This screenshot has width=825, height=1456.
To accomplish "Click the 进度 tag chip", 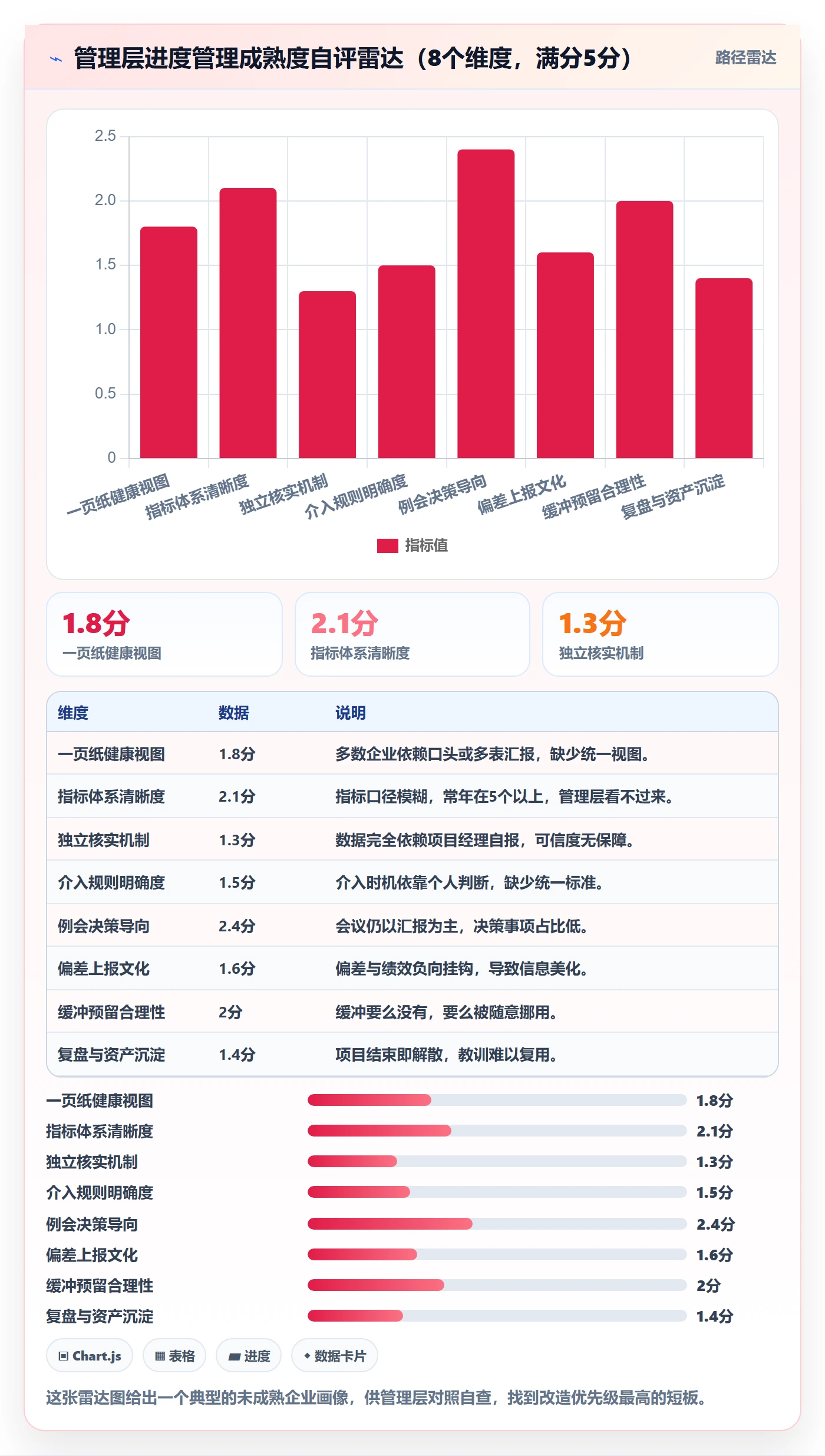I will [249, 1356].
